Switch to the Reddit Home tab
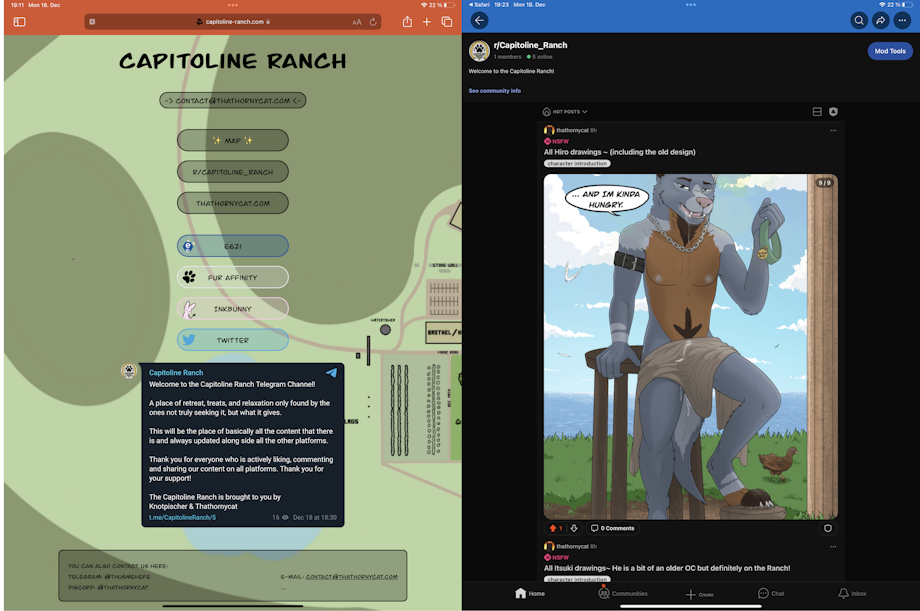Image resolution: width=920 pixels, height=611 pixels. [x=530, y=593]
